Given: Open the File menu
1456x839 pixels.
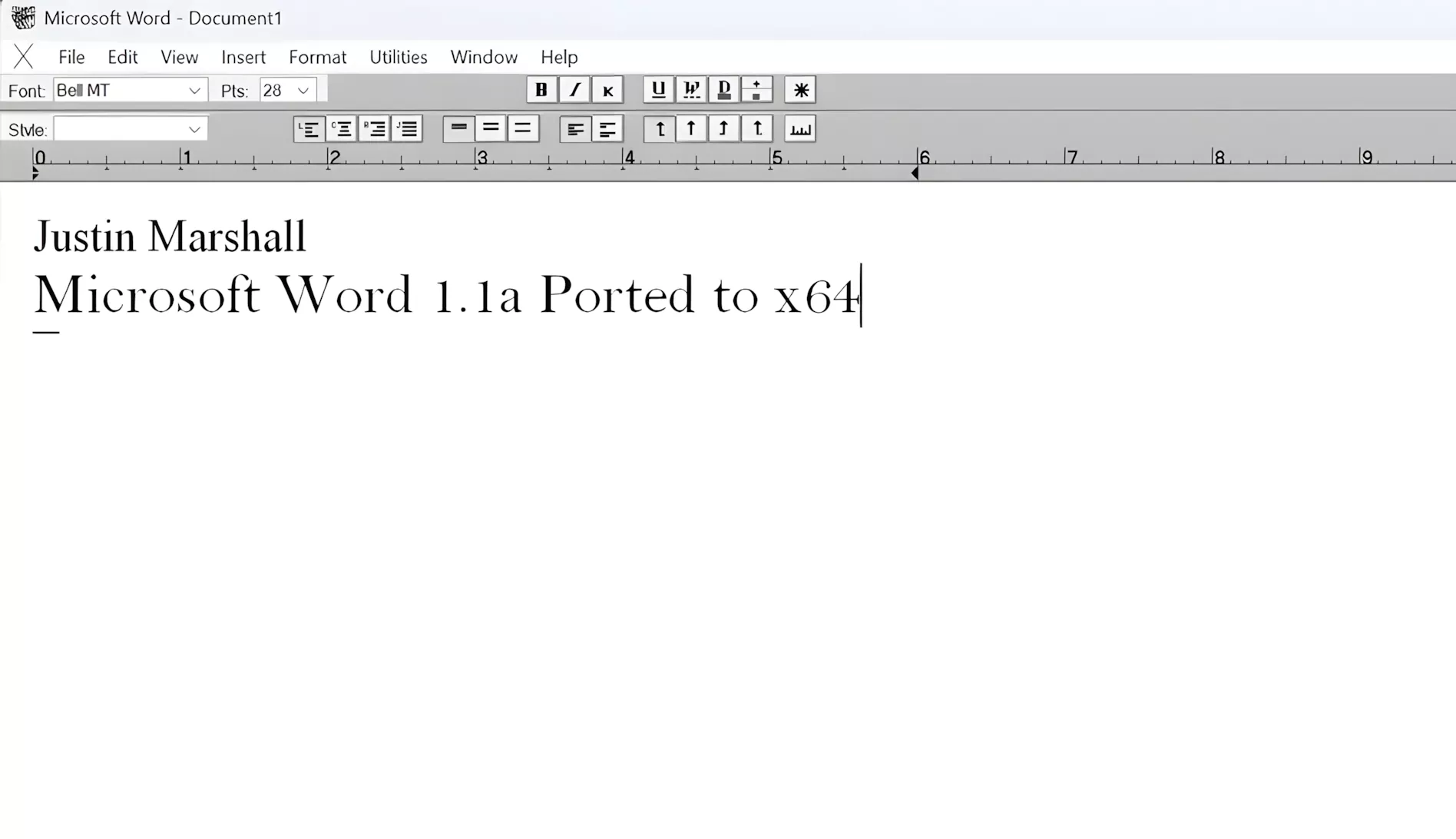Looking at the screenshot, I should point(71,57).
